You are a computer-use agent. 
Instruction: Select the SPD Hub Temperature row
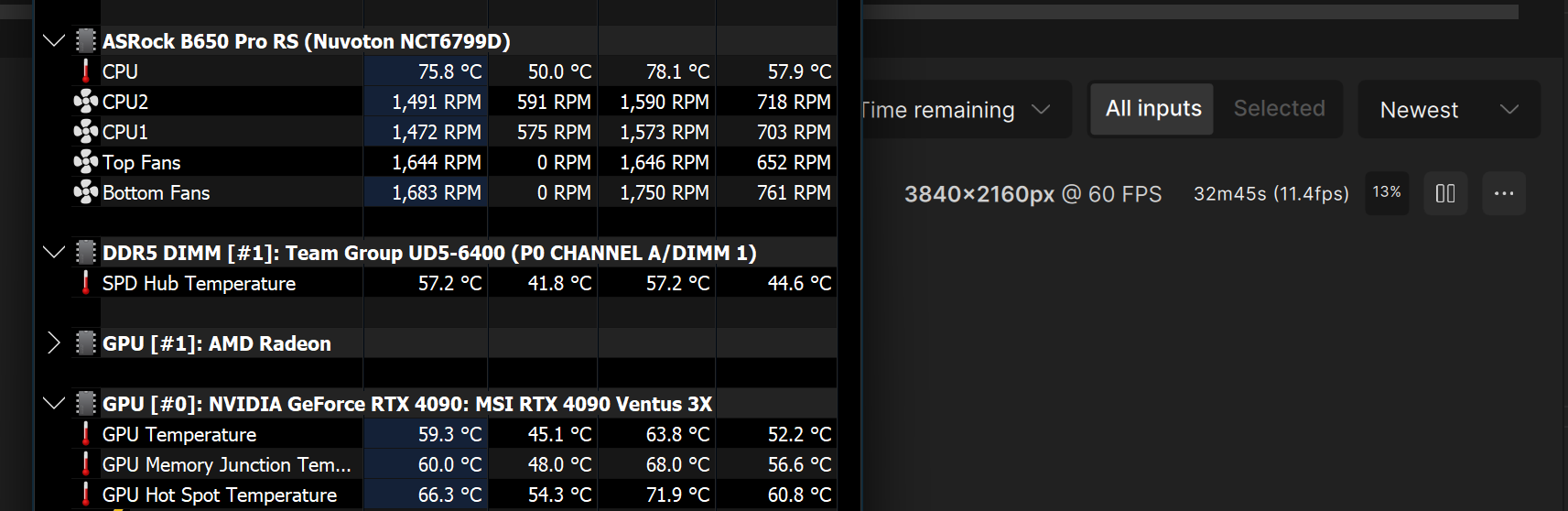point(454,283)
